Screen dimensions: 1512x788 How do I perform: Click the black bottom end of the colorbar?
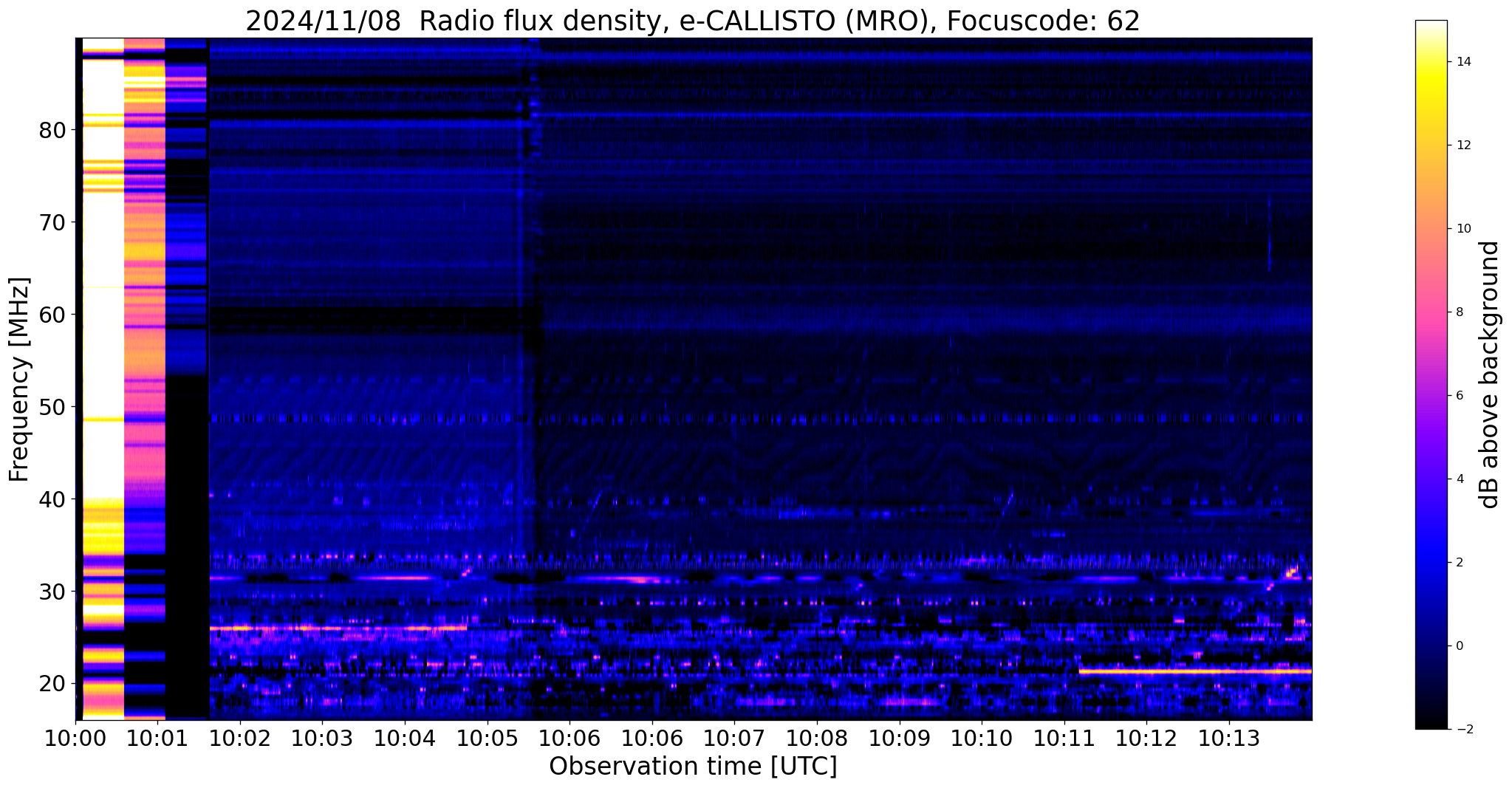[x=1431, y=723]
